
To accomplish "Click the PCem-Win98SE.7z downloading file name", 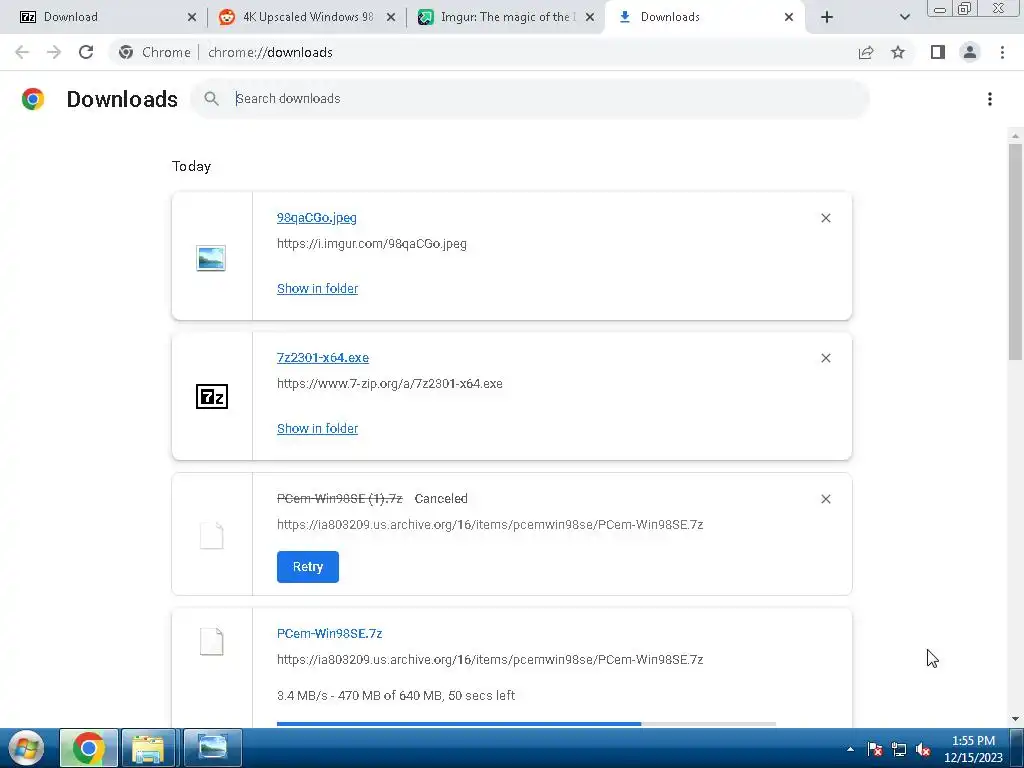I will tap(329, 633).
